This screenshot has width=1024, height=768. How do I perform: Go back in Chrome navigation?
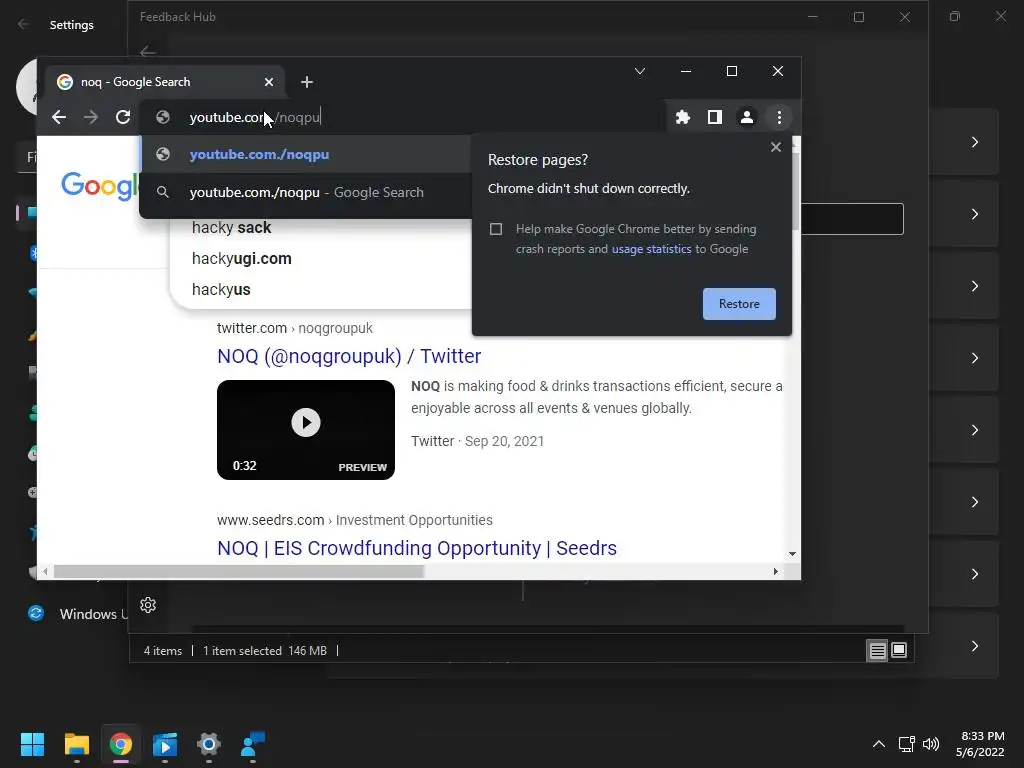(59, 118)
